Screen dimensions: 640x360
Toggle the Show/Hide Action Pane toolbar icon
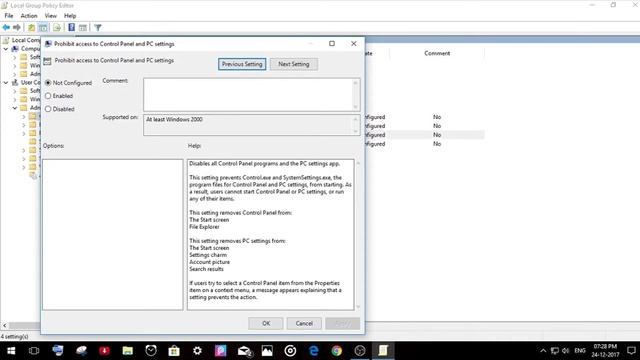click(x=83, y=27)
